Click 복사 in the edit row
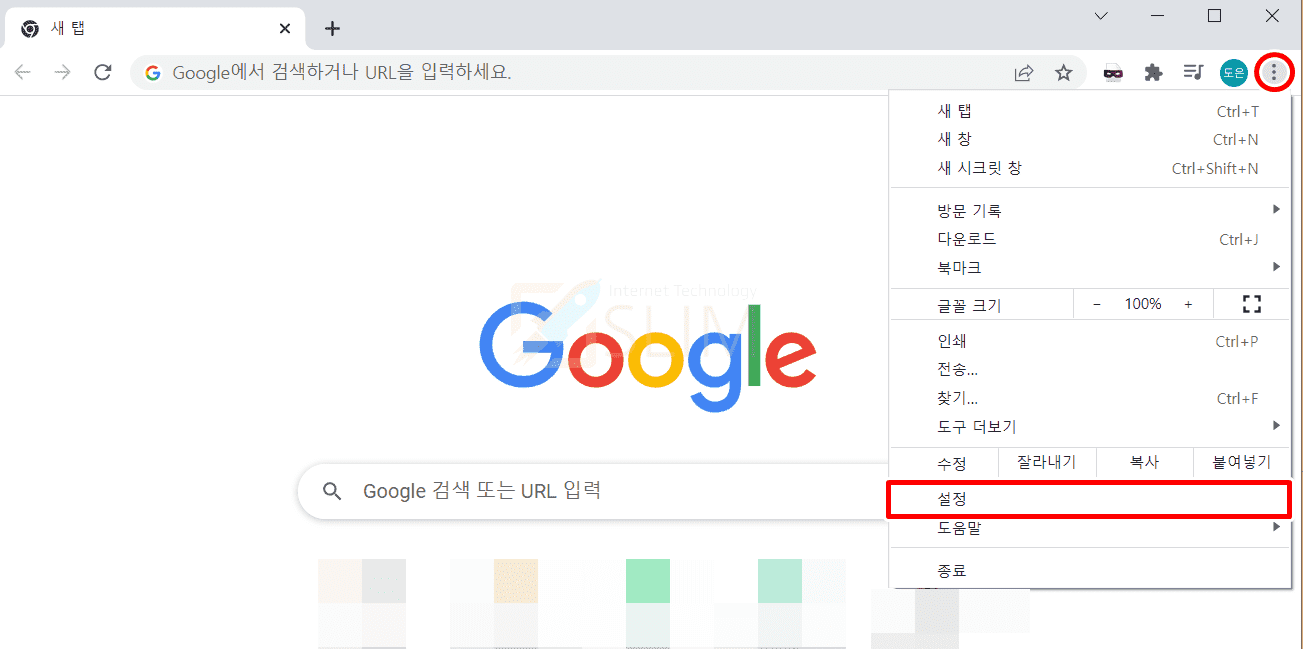 [x=1144, y=462]
